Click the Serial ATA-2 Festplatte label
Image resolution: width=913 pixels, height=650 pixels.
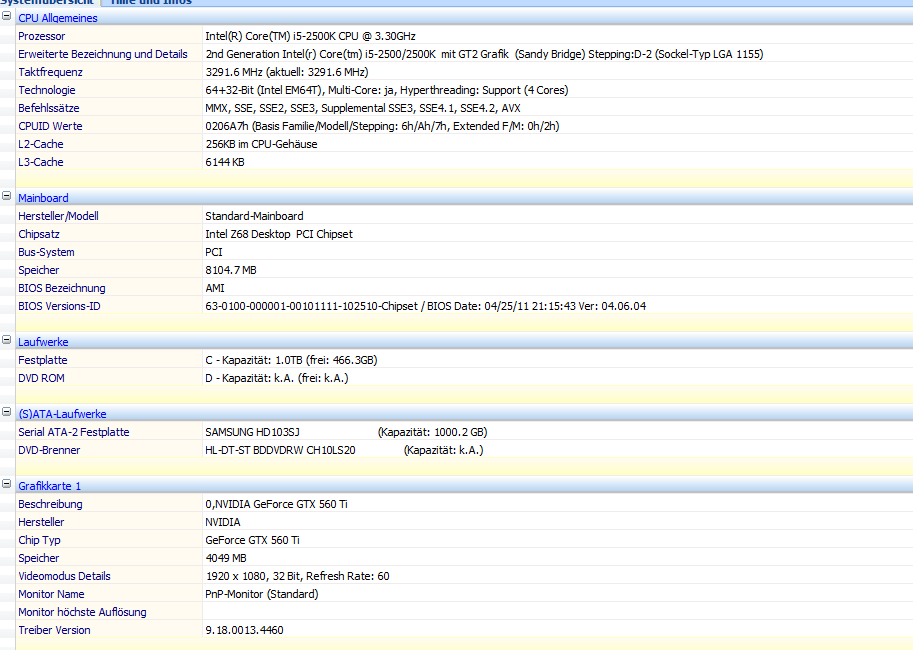tap(73, 432)
